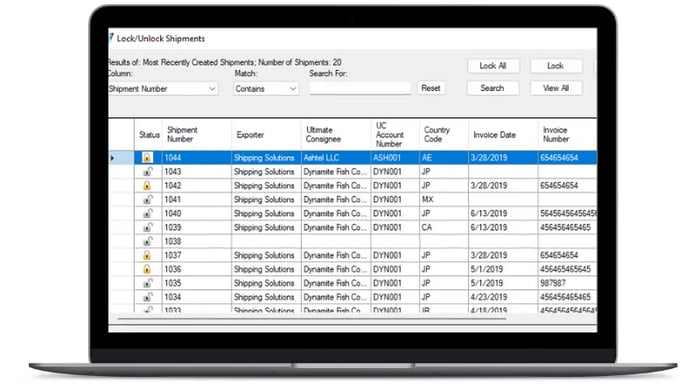This screenshot has height=390, width=700.
Task: Click the unlocked padlock icon for shipment 1038
Action: (148, 241)
